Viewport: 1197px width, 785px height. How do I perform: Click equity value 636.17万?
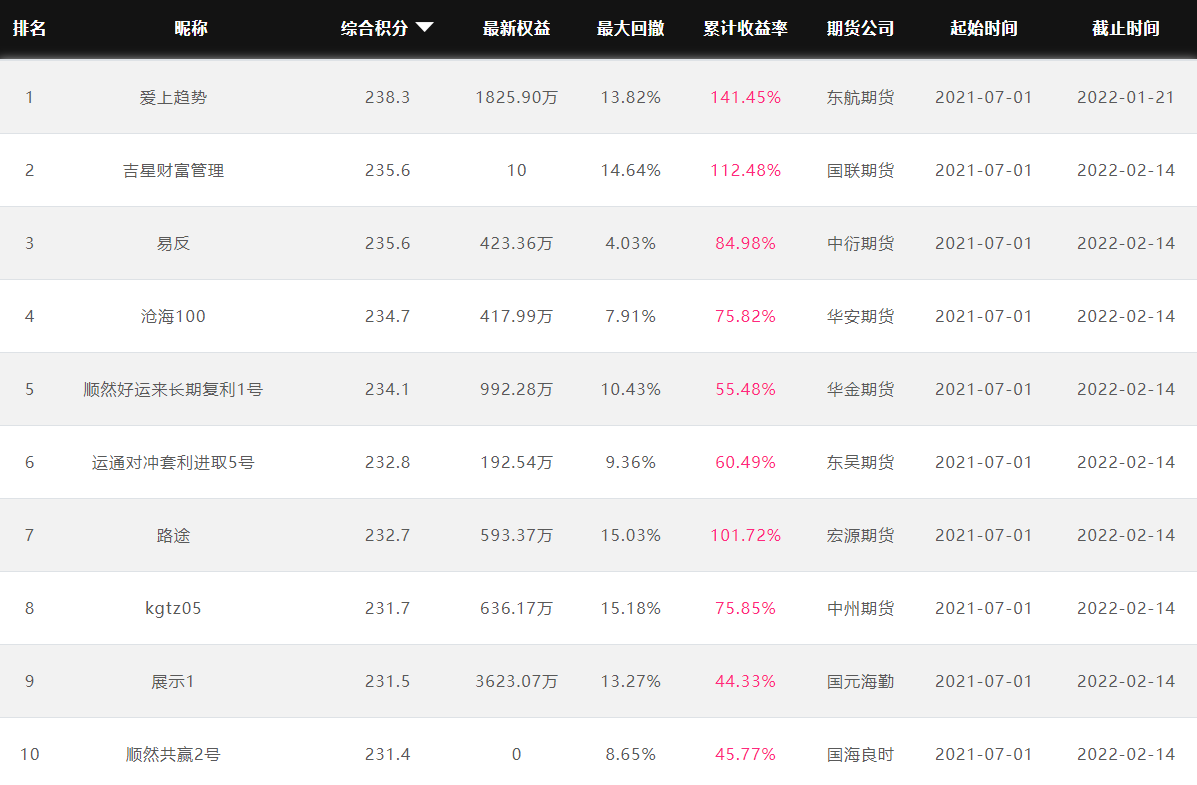click(517, 609)
